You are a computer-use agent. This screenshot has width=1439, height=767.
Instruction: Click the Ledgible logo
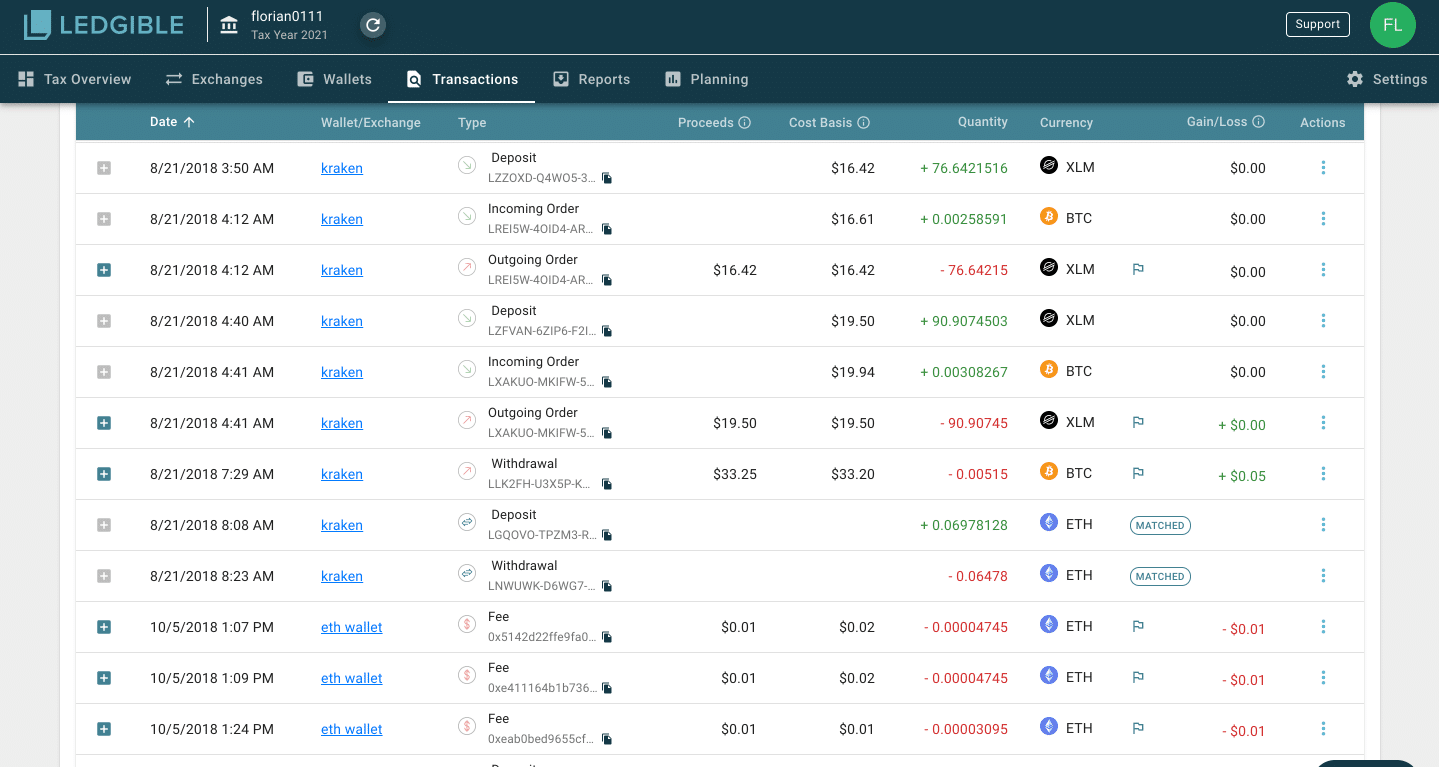[x=104, y=25]
